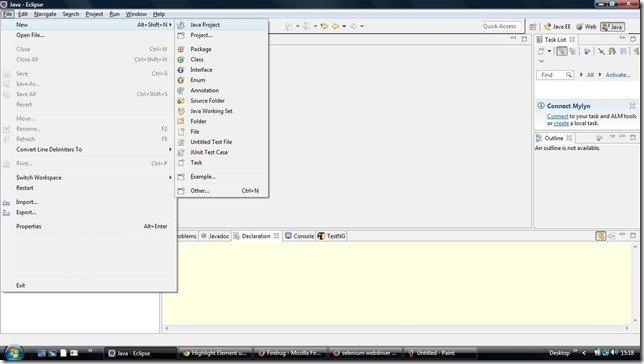This screenshot has height=364, width=644.
Task: Click the Connect link under Connect Mylyn
Action: point(558,117)
